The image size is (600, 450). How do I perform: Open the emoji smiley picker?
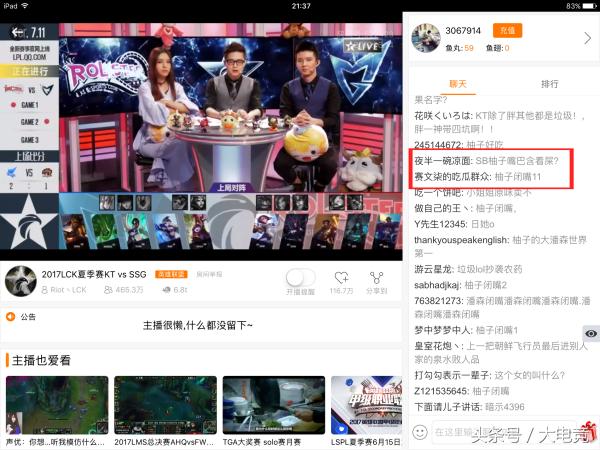pos(420,432)
